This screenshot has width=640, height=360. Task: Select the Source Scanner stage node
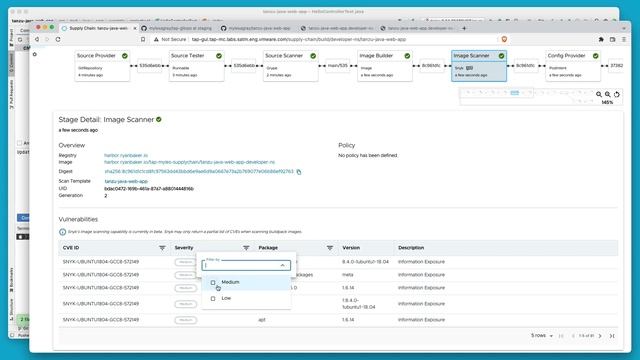[290, 66]
